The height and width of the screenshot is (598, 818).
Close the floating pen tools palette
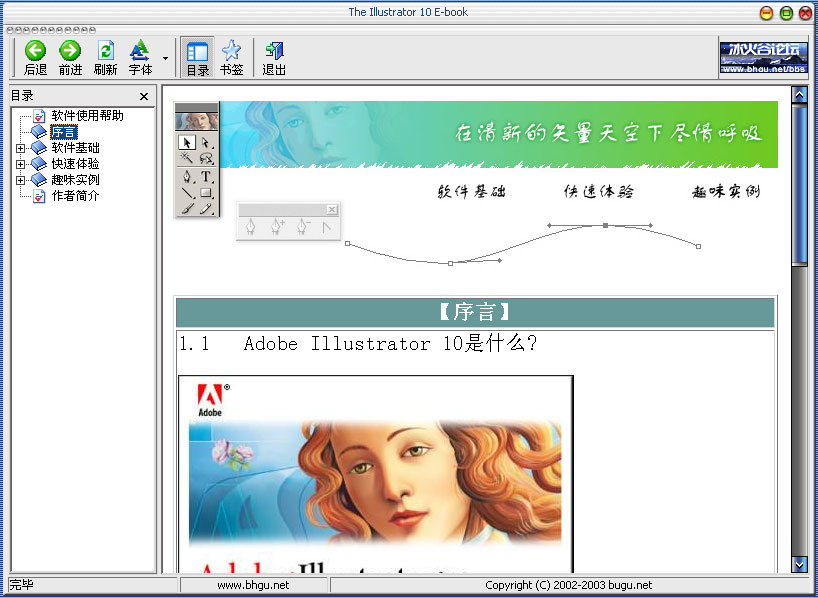332,210
